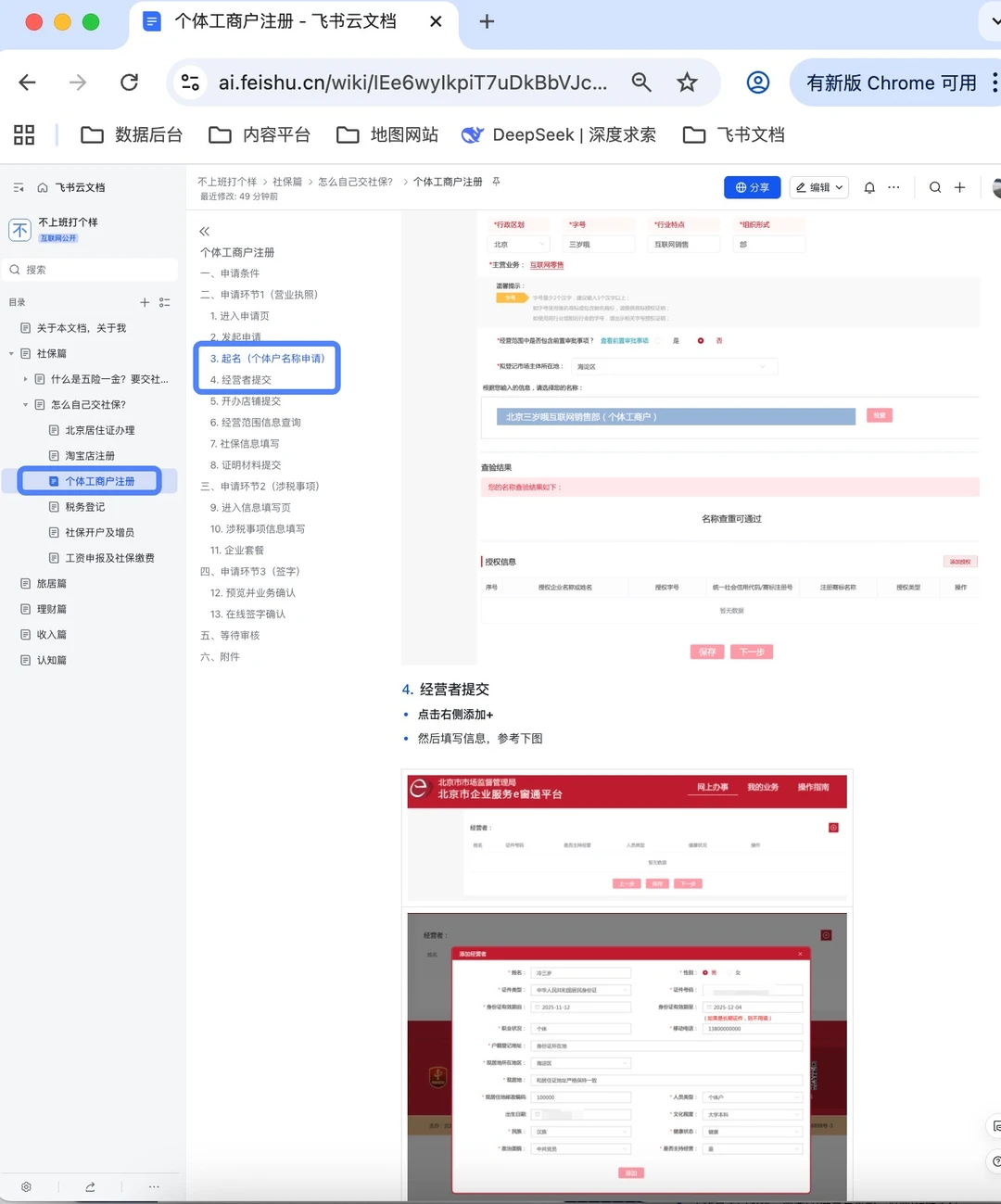Jump to outline 3. 起名（个体户名称申请）
This screenshot has width=1001, height=1204.
pos(268,359)
